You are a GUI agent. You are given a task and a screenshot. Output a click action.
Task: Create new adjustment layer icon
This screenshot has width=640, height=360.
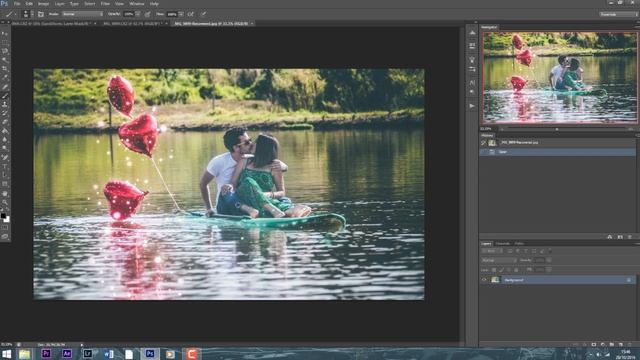[x=603, y=345]
